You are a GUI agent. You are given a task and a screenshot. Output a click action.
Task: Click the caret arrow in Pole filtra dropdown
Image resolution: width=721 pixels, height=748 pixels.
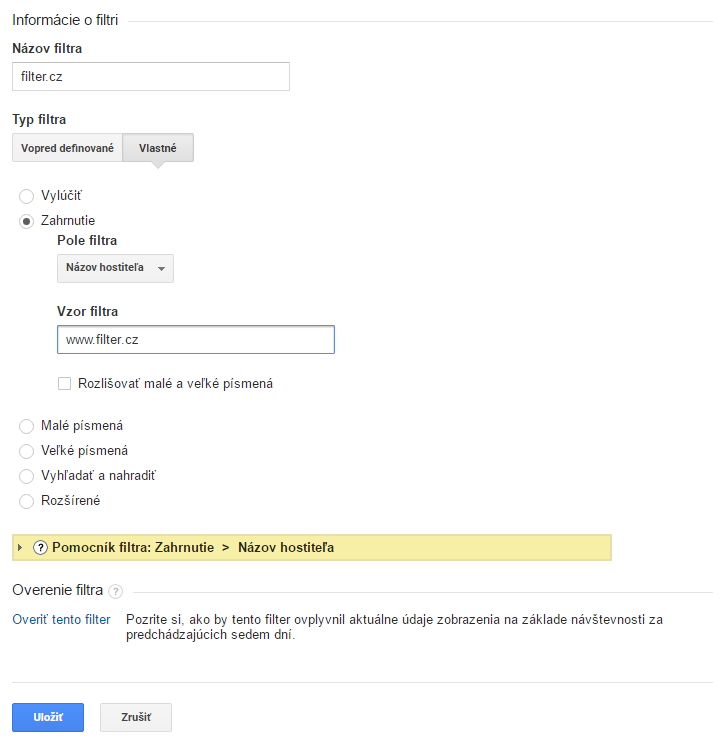coord(161,268)
